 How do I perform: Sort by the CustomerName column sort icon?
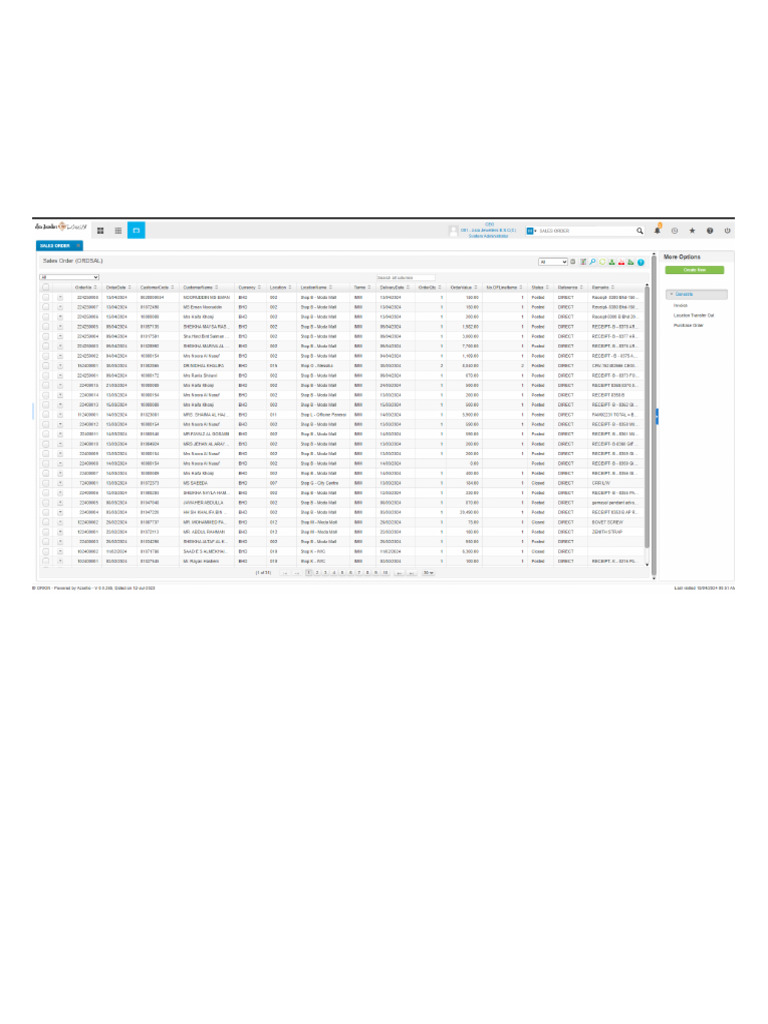(x=217, y=287)
